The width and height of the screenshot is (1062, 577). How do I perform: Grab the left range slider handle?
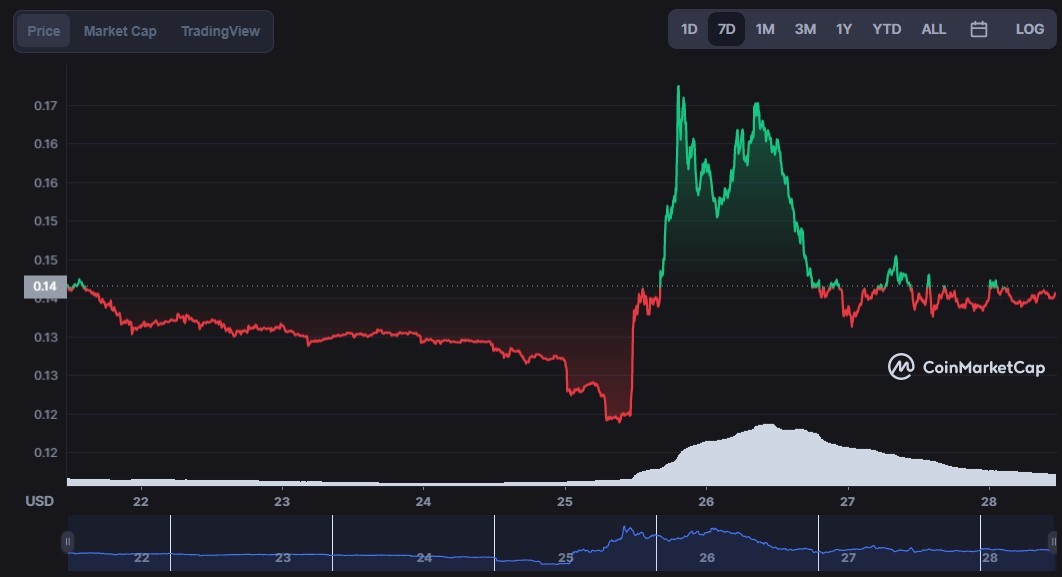68,542
